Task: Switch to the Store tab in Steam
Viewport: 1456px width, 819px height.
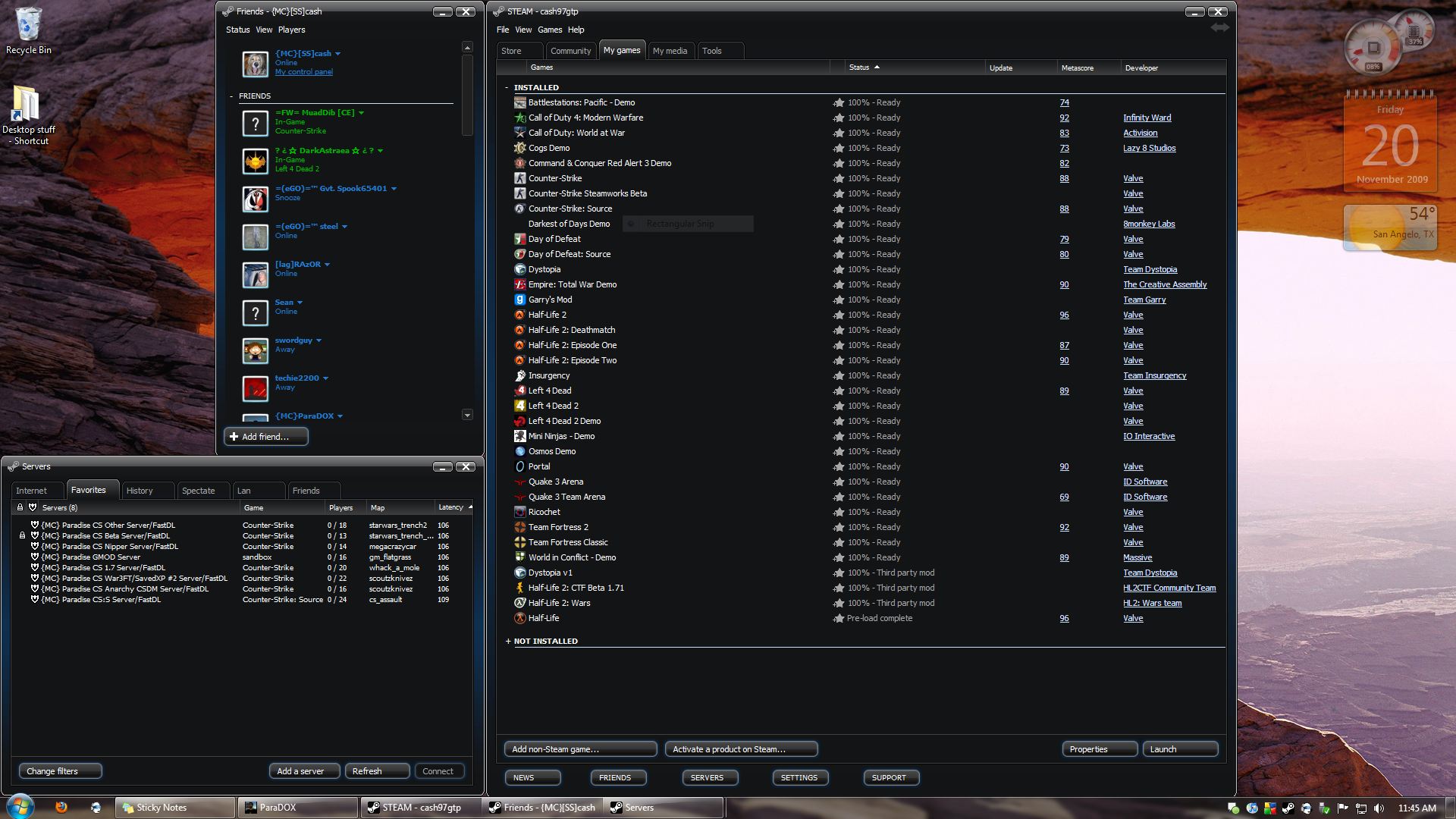Action: tap(519, 51)
